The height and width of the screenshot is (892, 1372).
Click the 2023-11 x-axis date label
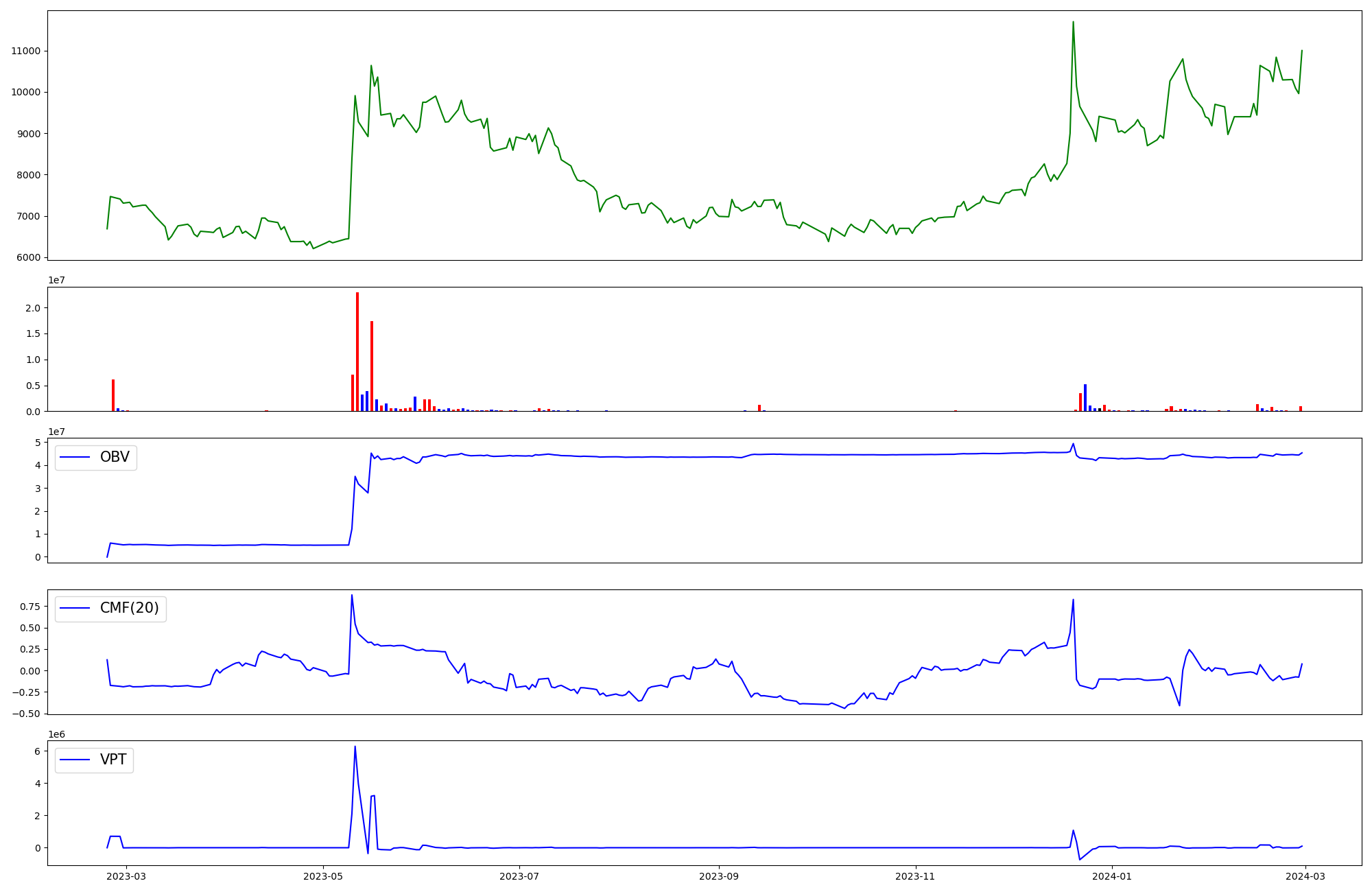click(915, 876)
